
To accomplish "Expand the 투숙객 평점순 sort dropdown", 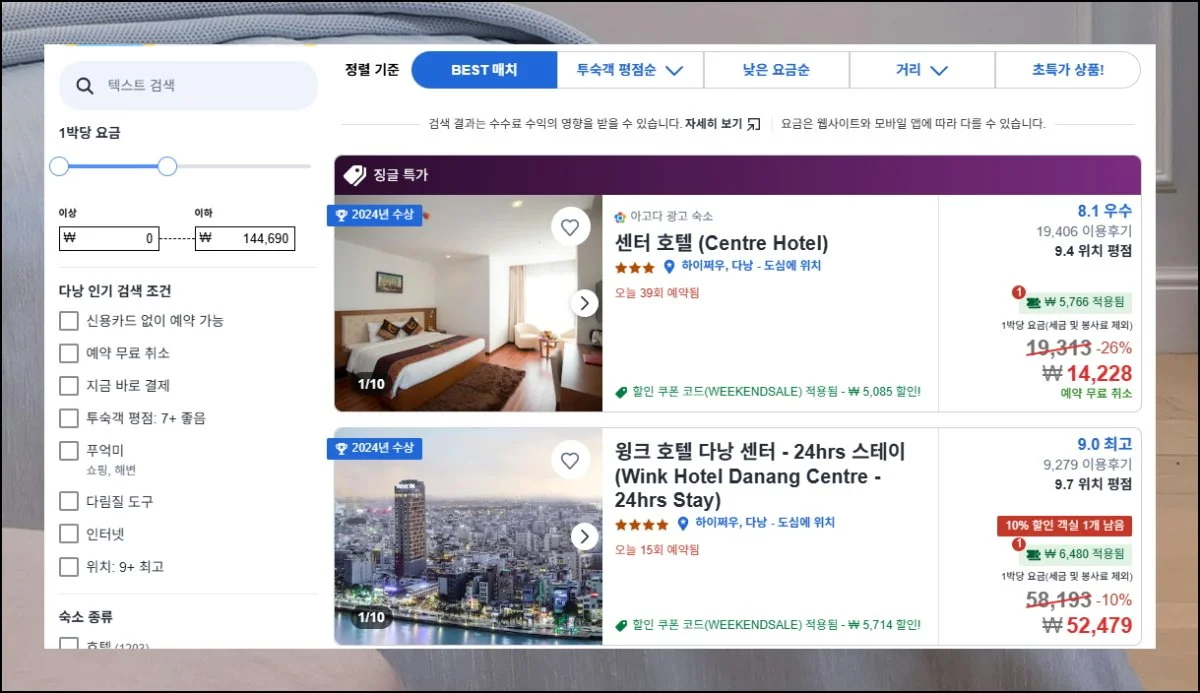I will pos(630,70).
